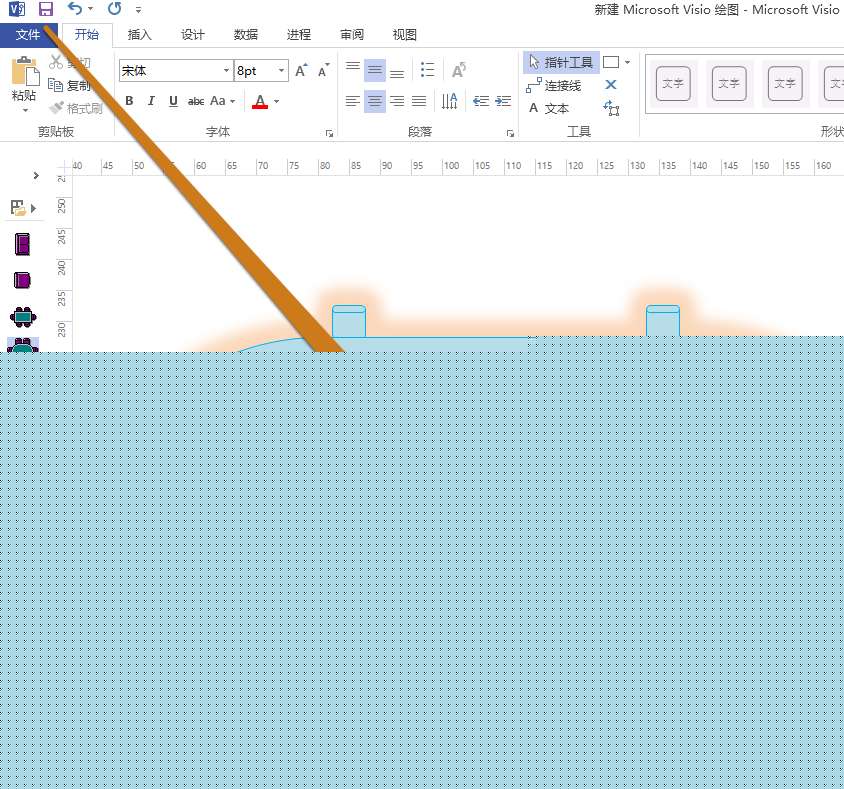
Task: Click the text block tool icon
Action: point(611,108)
